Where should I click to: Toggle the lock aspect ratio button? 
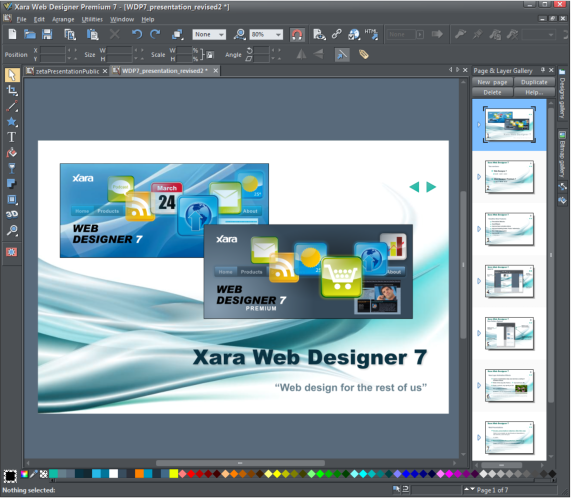(210, 55)
